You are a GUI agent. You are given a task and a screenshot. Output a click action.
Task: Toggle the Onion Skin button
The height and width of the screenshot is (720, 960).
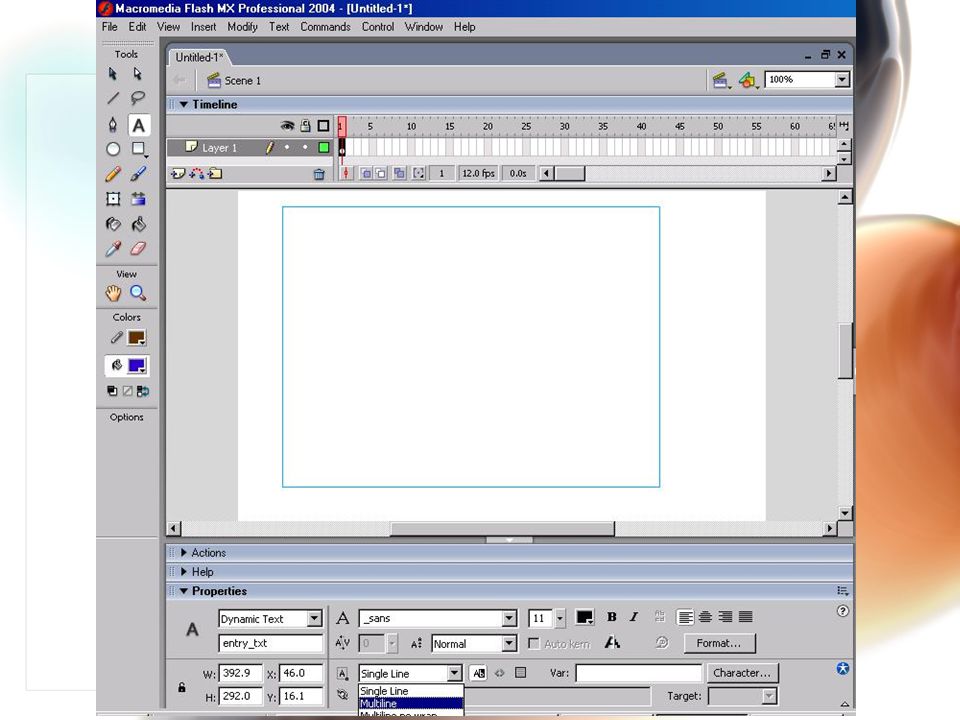point(366,174)
